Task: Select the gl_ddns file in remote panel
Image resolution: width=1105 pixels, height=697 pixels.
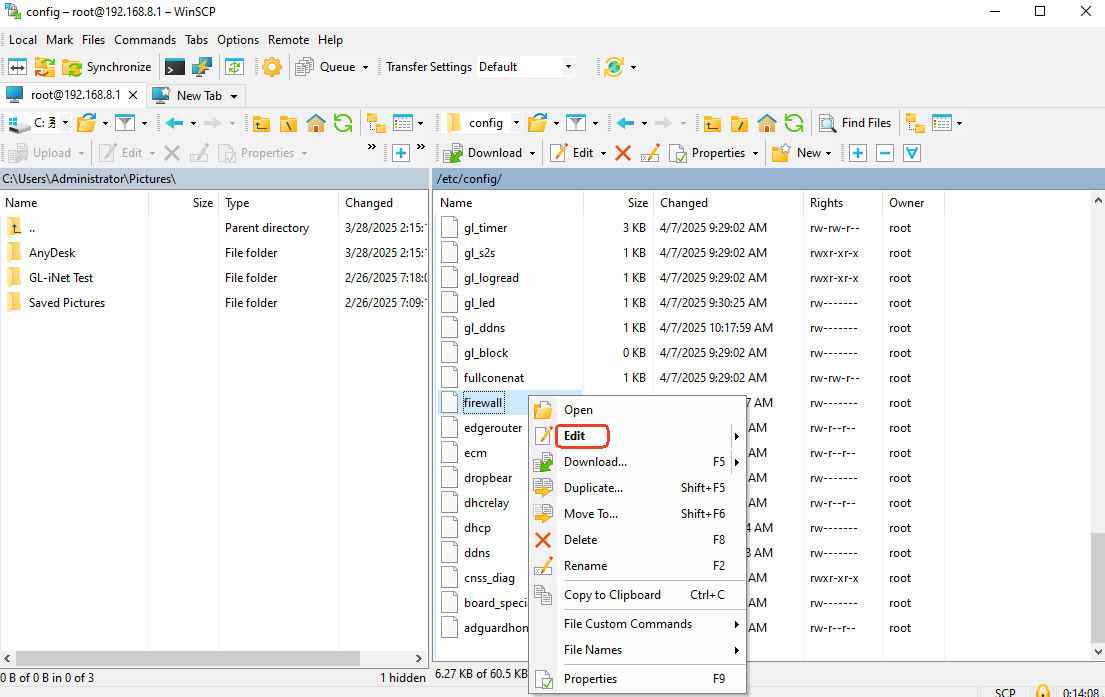Action: point(484,328)
